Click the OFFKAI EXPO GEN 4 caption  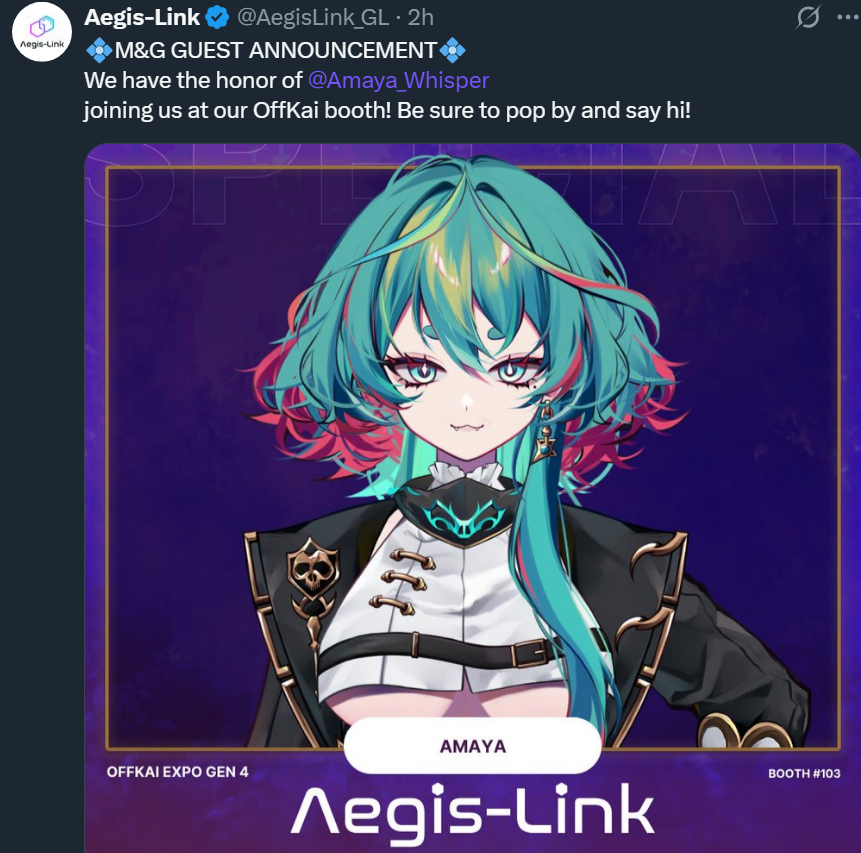[x=177, y=772]
